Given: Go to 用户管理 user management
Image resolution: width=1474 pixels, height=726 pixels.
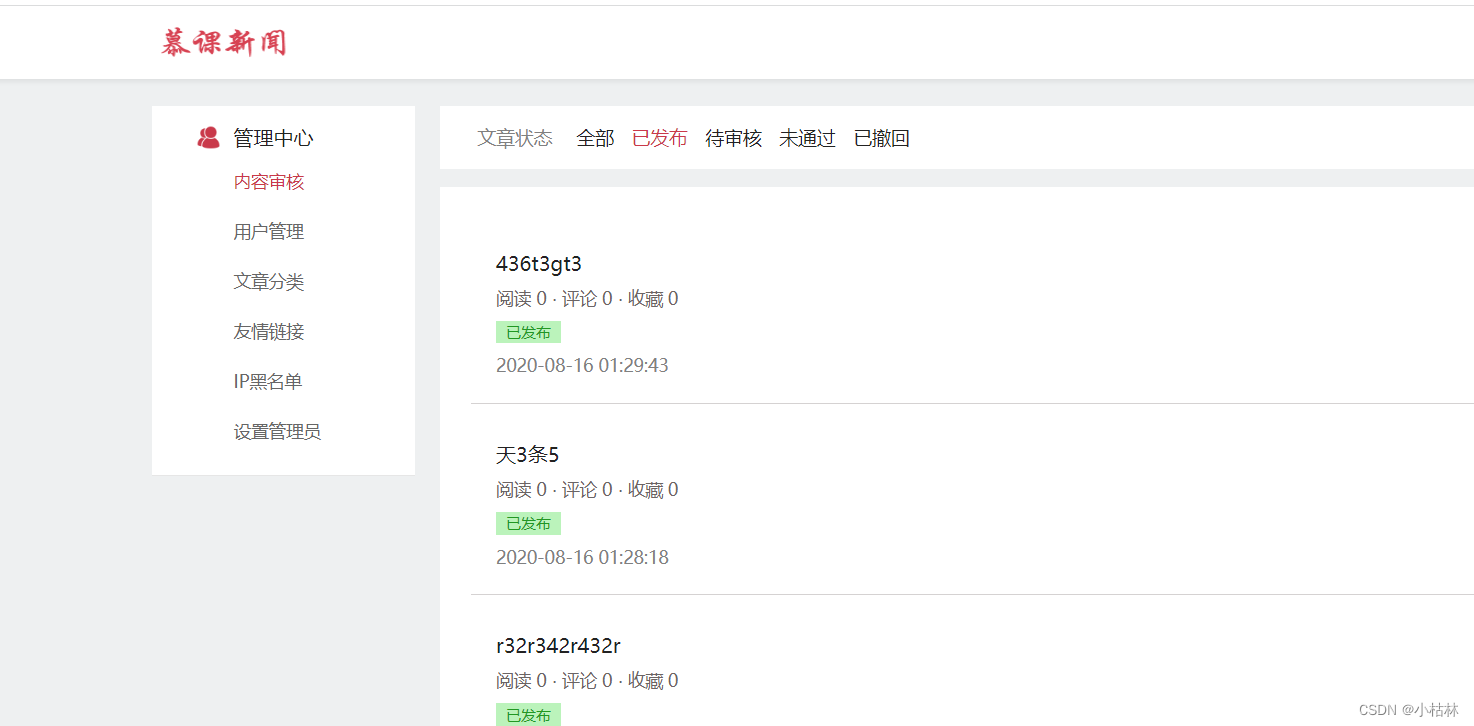Looking at the screenshot, I should 268,231.
